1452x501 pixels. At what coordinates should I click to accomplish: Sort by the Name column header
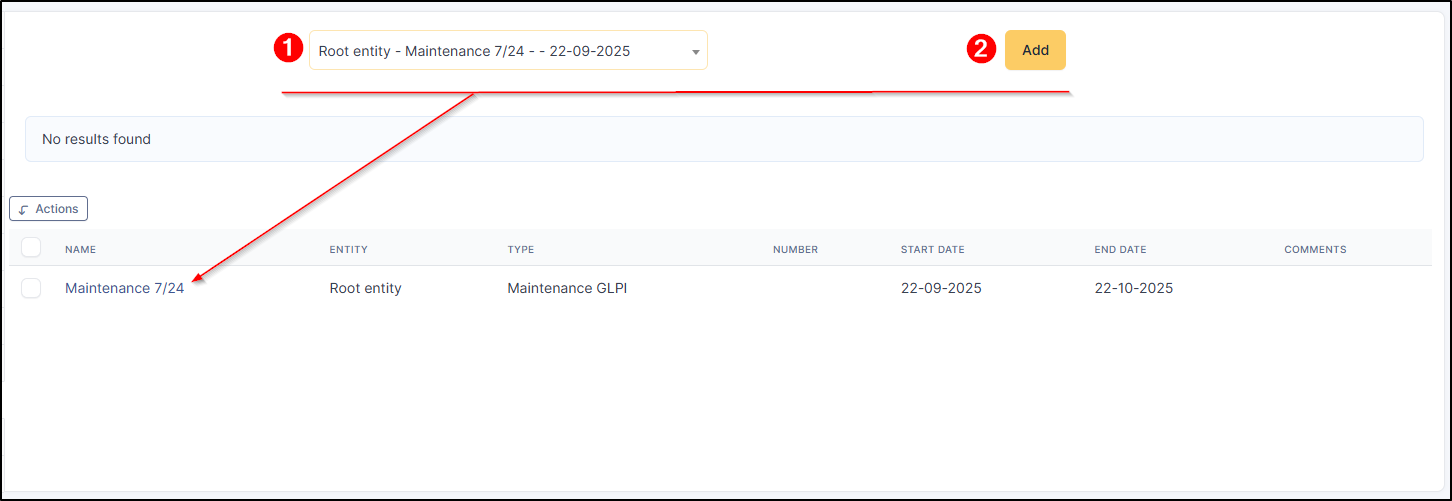click(80, 250)
